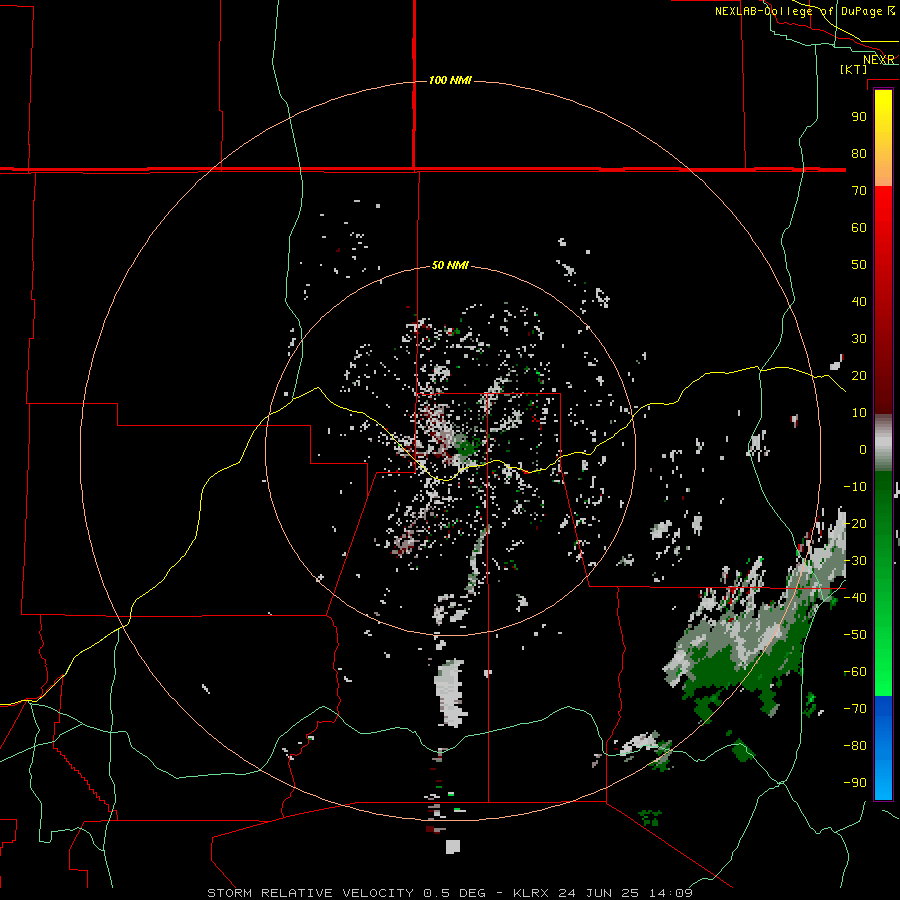Click the 0 value on the velocity scale

click(863, 449)
